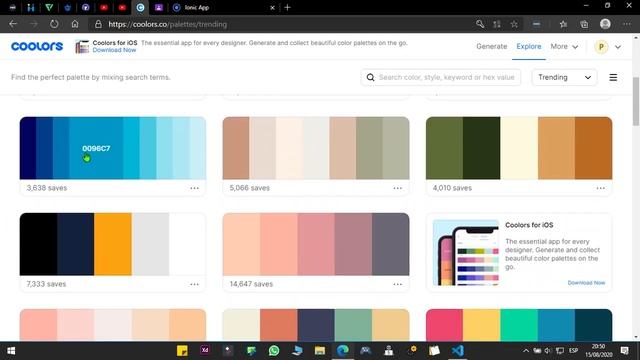This screenshot has width=640, height=360.
Task: Click the padlock site info icon
Action: click(98, 24)
